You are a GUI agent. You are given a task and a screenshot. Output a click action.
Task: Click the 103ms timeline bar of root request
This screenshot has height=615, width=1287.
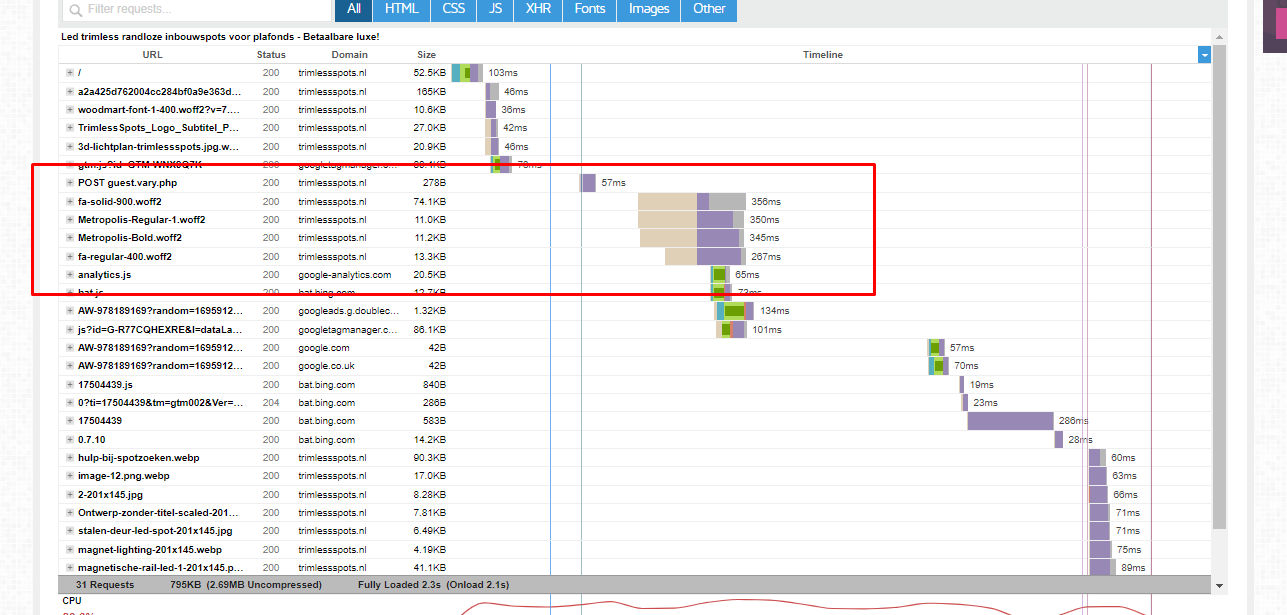pyautogui.click(x=467, y=73)
